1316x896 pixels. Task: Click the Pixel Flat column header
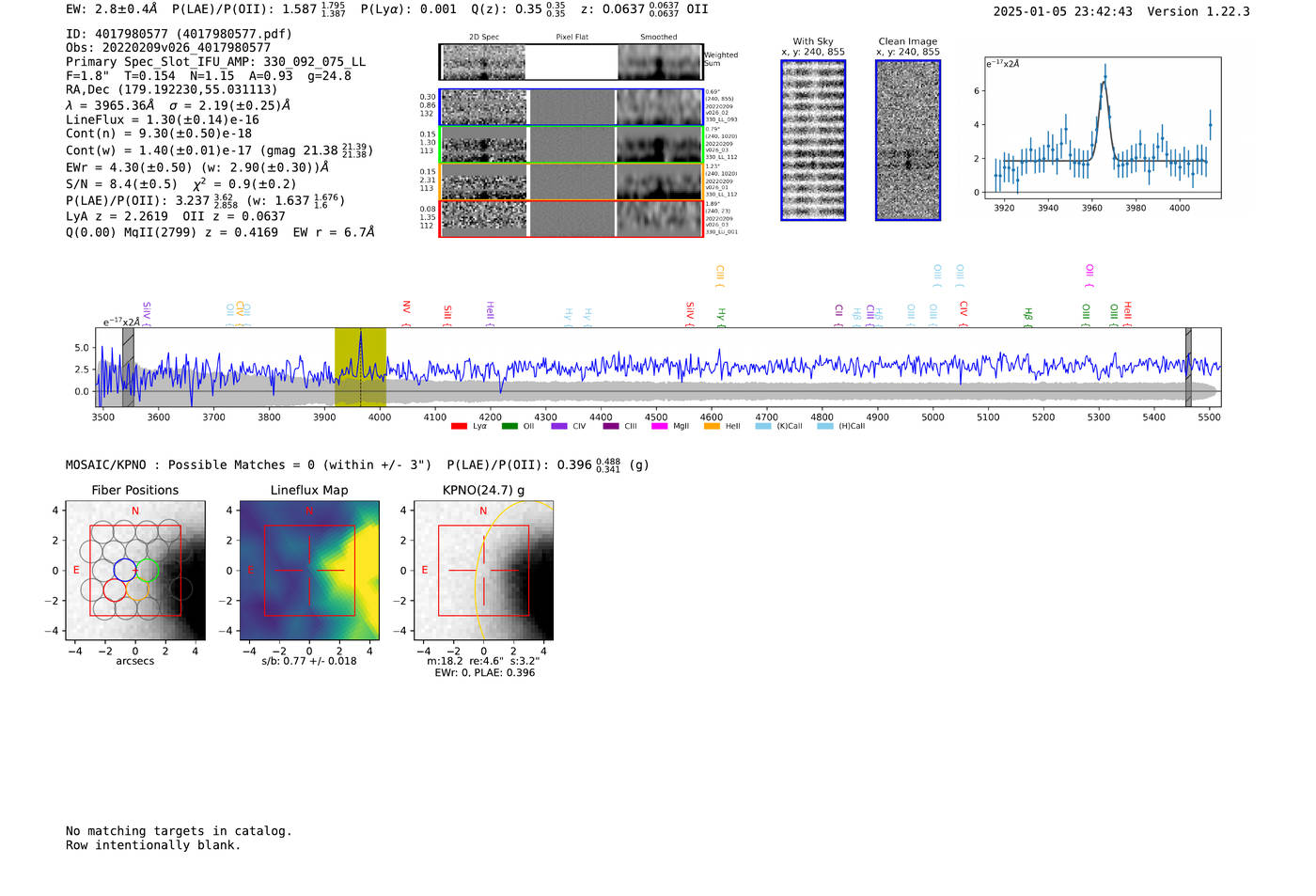(x=572, y=38)
